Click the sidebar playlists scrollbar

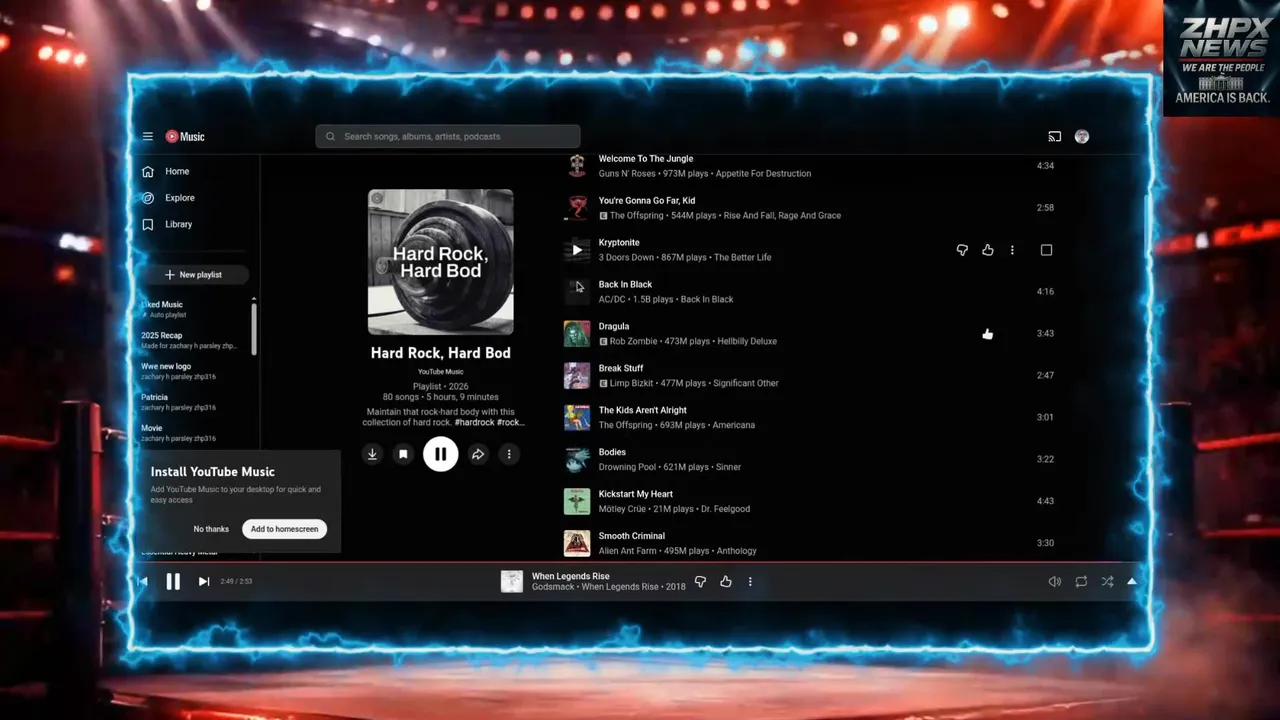tap(254, 328)
